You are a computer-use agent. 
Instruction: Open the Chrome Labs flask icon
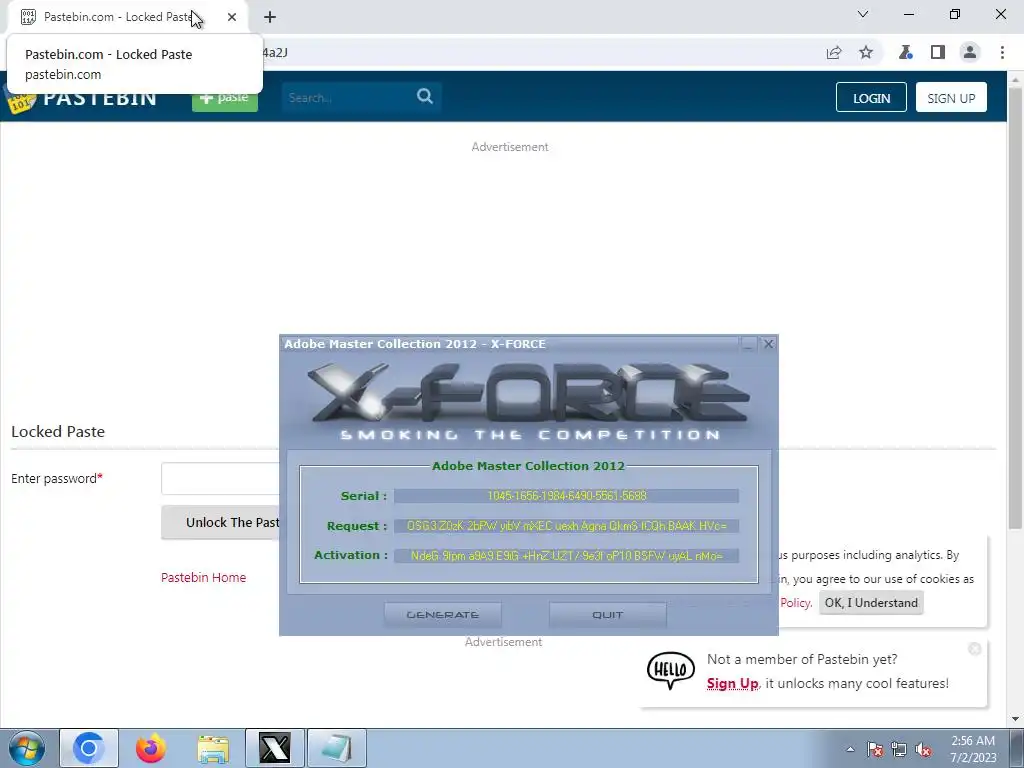[905, 52]
